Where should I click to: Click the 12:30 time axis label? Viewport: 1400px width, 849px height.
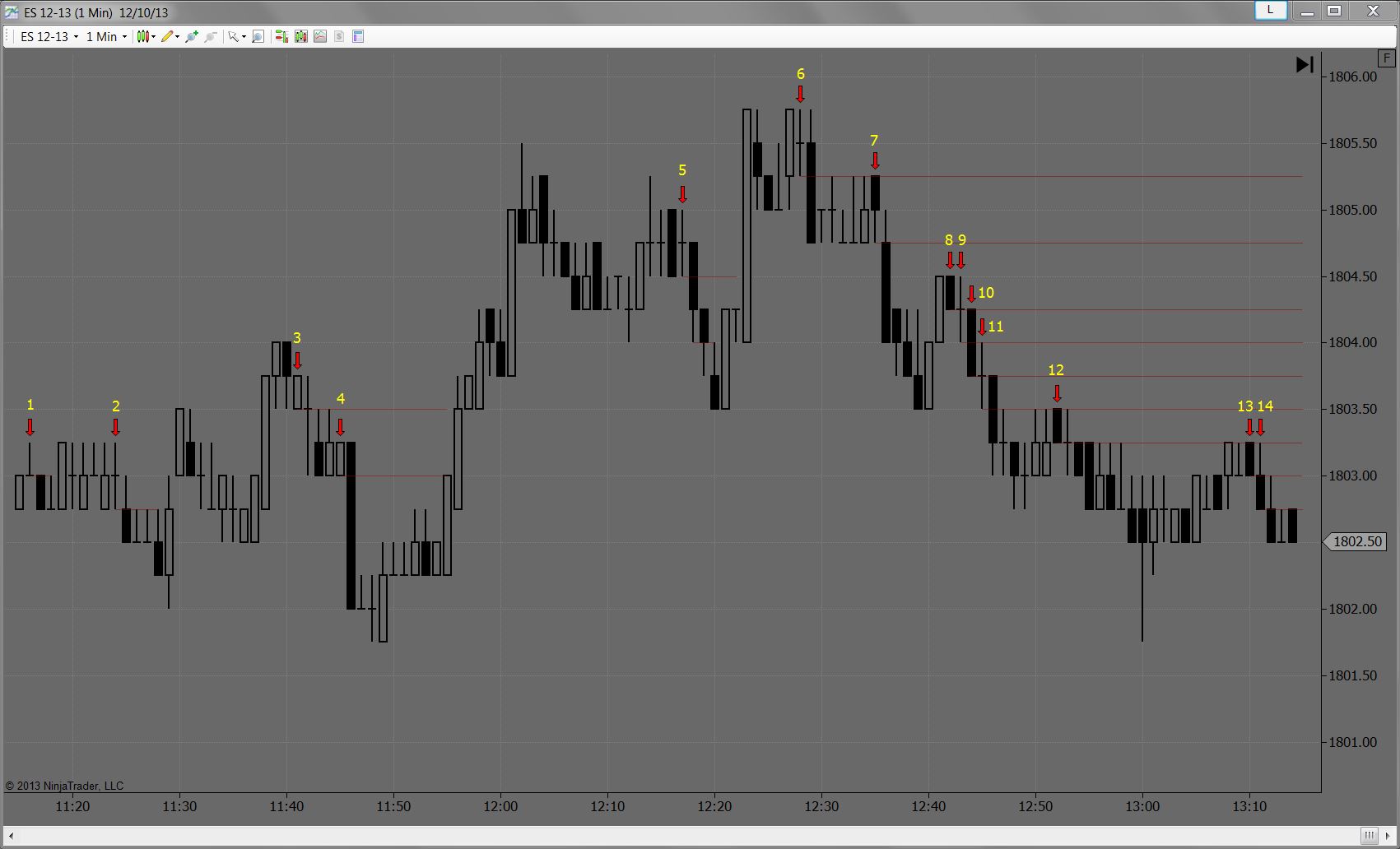click(821, 807)
